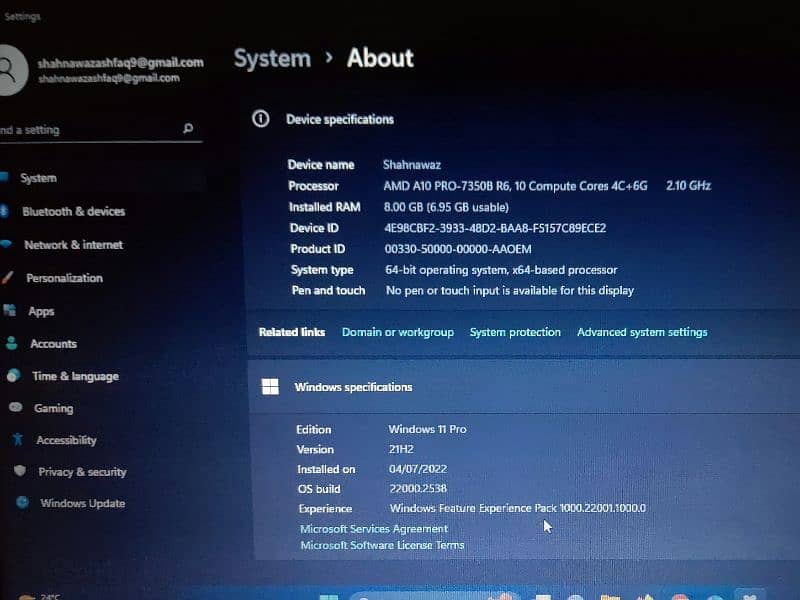Select Apps in the sidebar
Viewport: 800px width, 600px height.
coord(41,311)
